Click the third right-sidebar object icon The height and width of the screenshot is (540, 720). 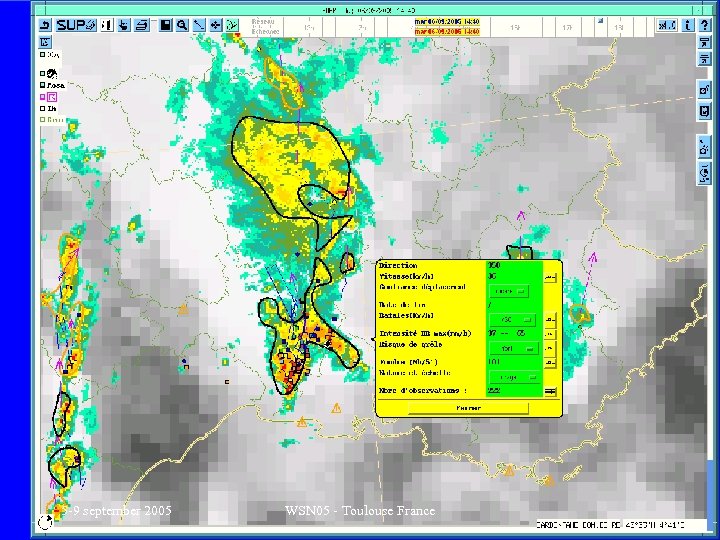pyautogui.click(x=704, y=90)
